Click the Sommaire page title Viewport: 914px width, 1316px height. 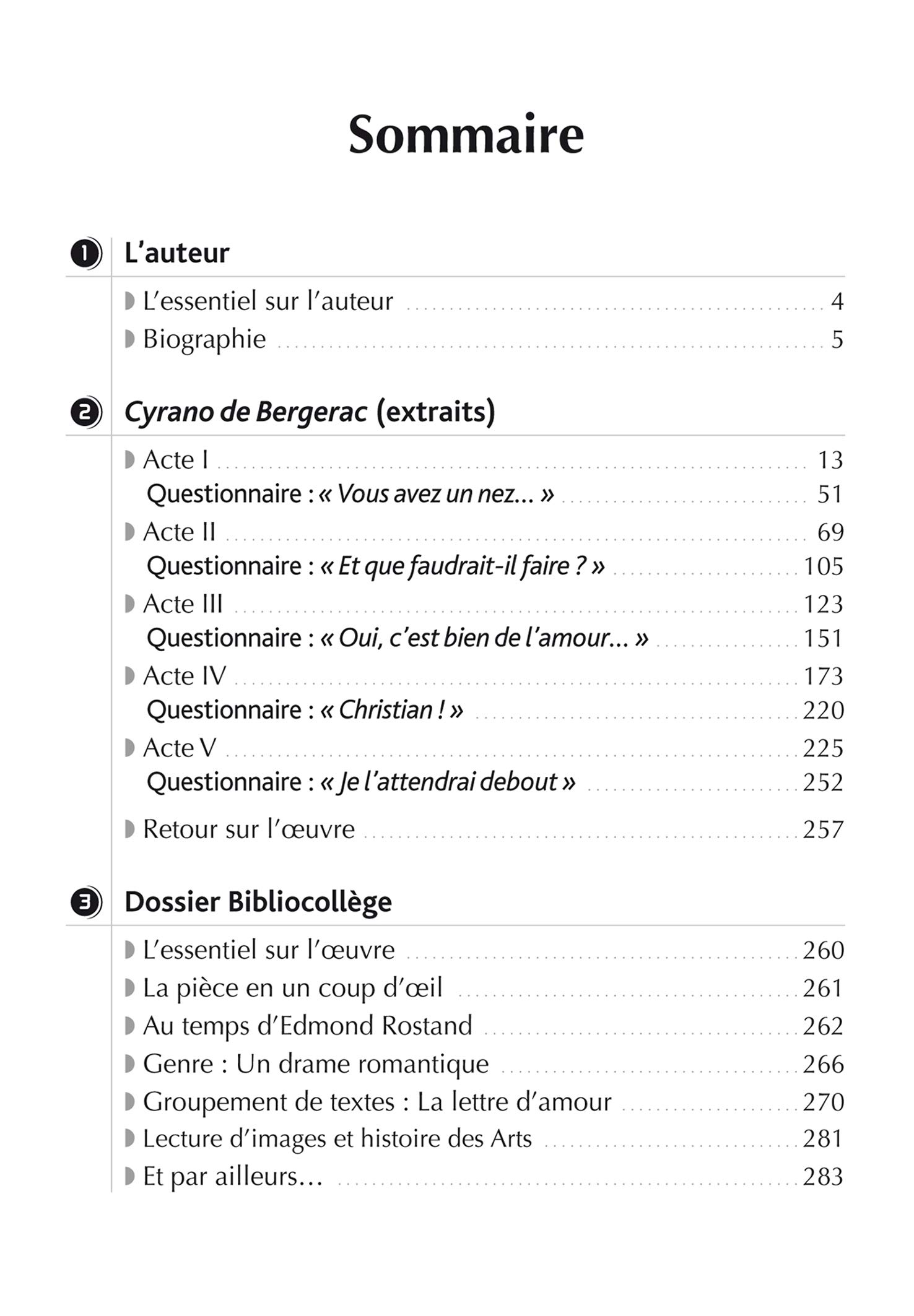[466, 134]
